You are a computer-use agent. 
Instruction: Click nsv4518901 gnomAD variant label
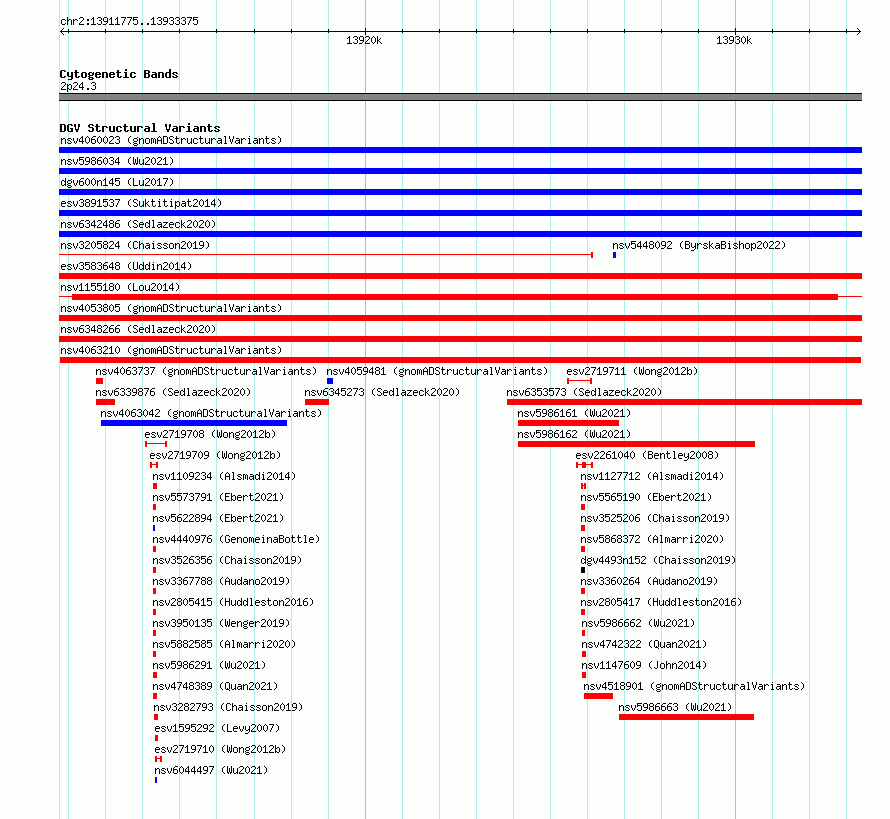694,686
